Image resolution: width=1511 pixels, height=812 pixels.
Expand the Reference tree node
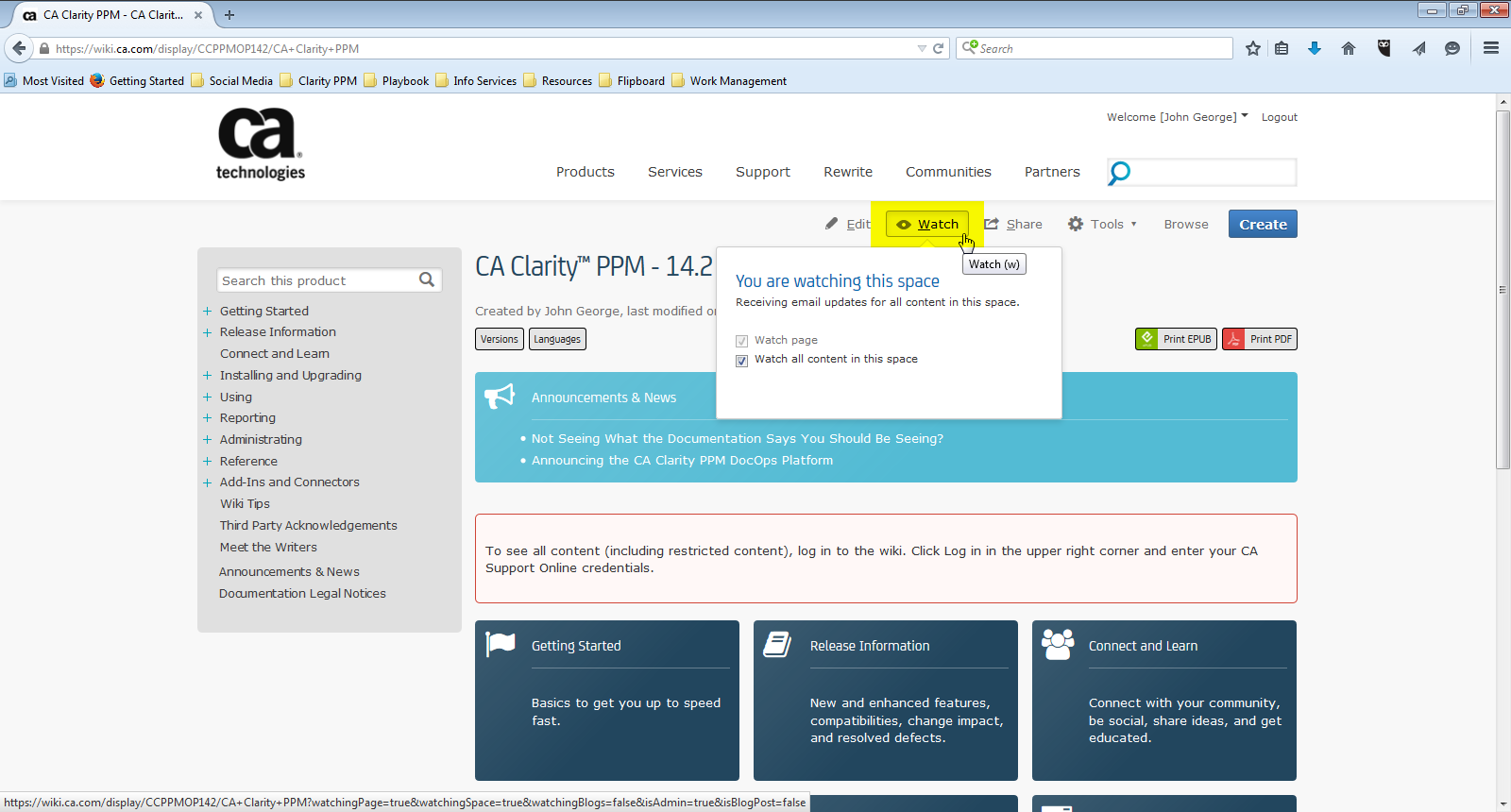207,461
